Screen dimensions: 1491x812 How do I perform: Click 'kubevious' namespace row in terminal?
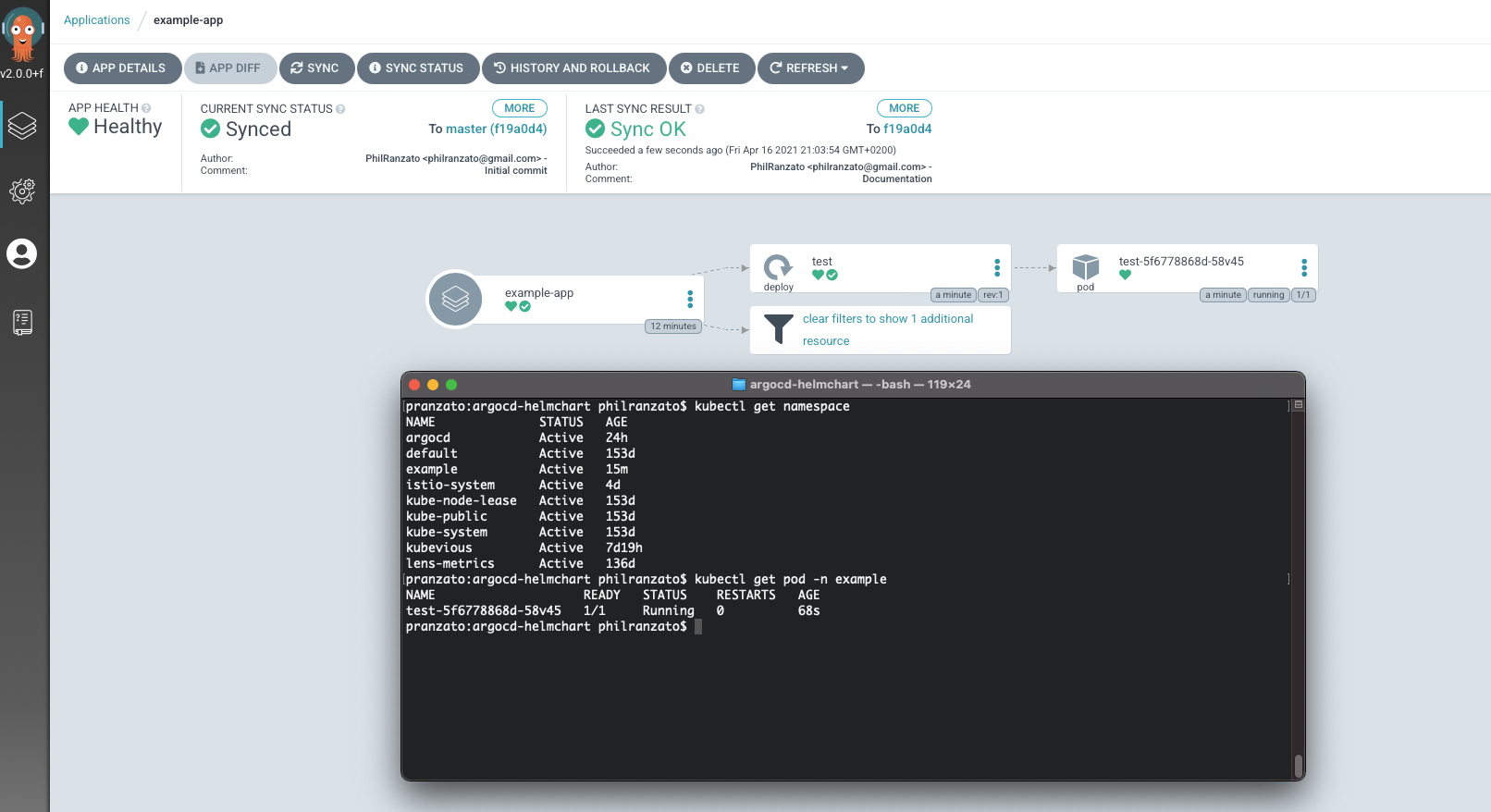524,548
